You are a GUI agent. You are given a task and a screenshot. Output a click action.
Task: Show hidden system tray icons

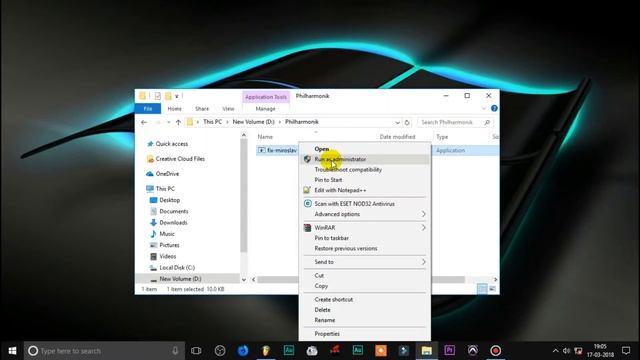[555, 351]
